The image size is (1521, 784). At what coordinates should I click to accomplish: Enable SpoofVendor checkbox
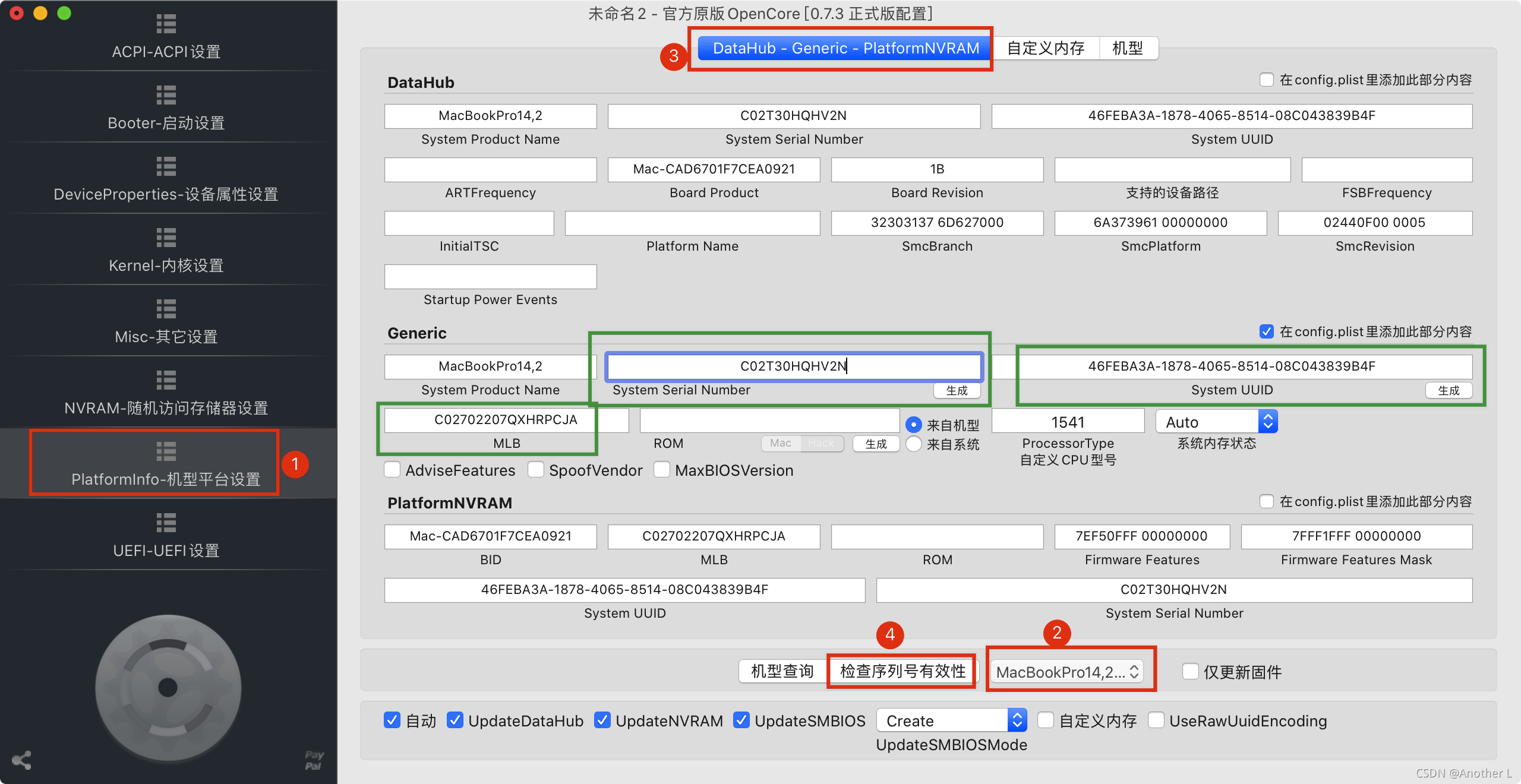tap(536, 470)
